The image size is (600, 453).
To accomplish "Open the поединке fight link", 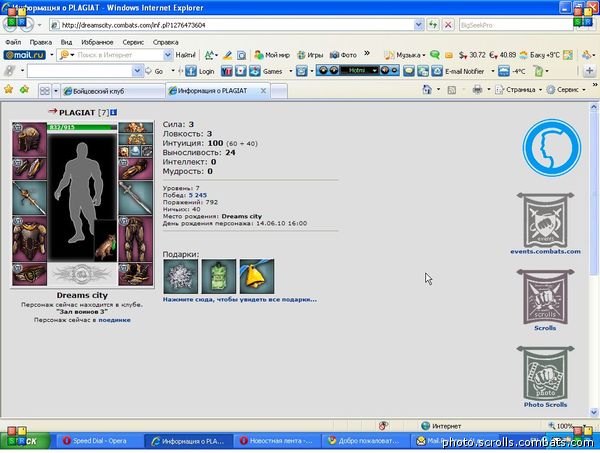I will (x=114, y=320).
